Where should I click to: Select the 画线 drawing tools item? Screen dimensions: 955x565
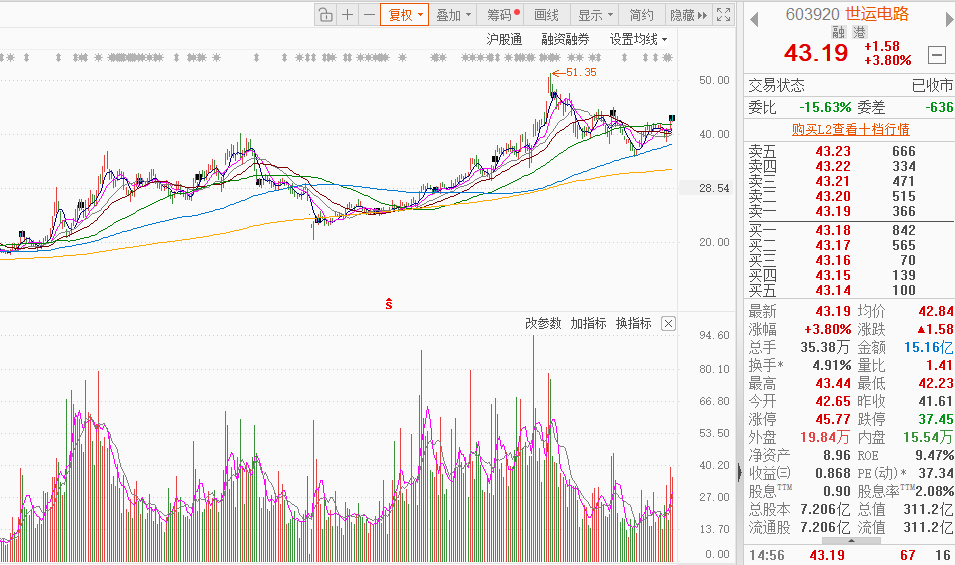click(546, 15)
